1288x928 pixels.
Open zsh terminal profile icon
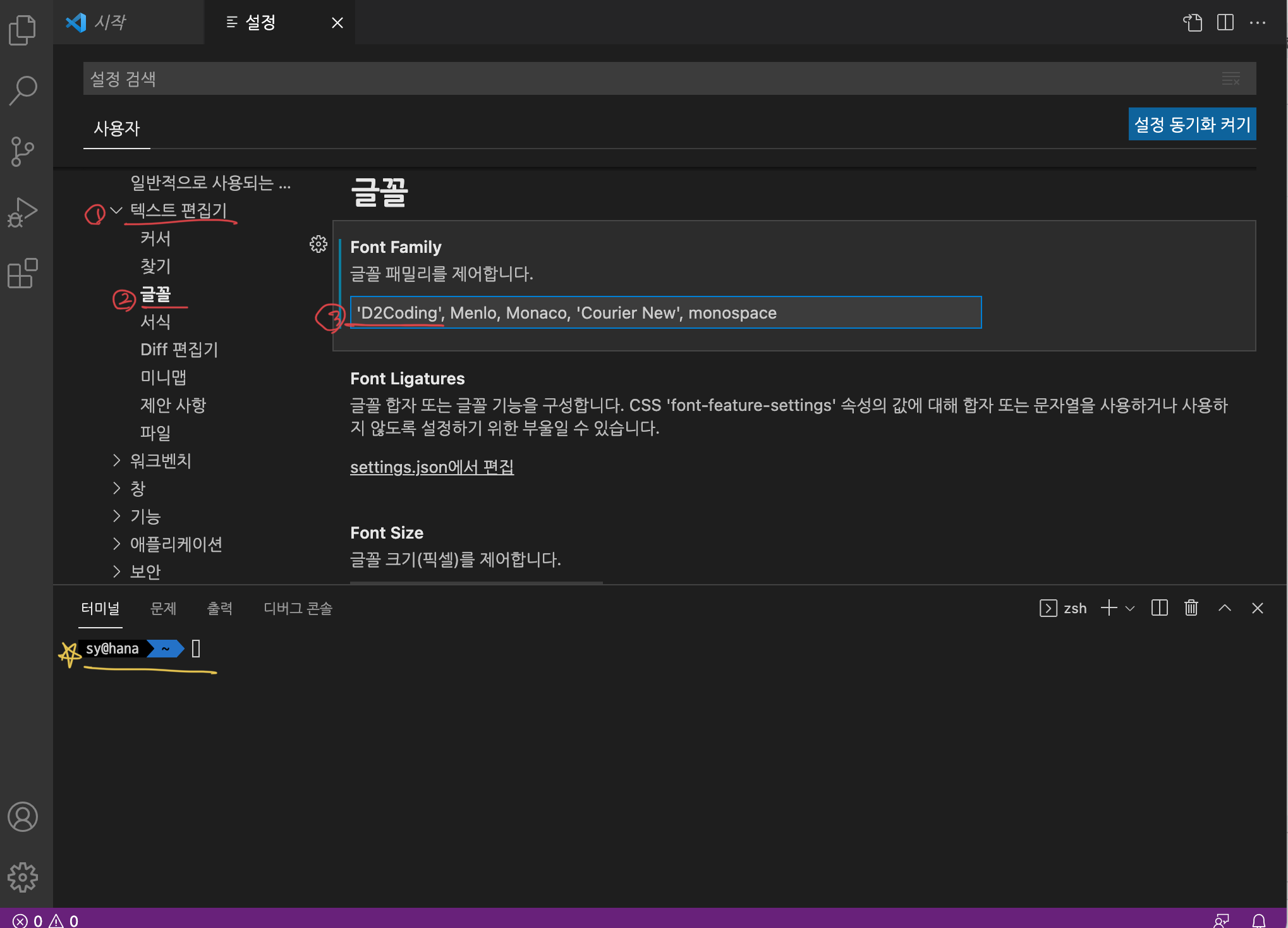1048,608
